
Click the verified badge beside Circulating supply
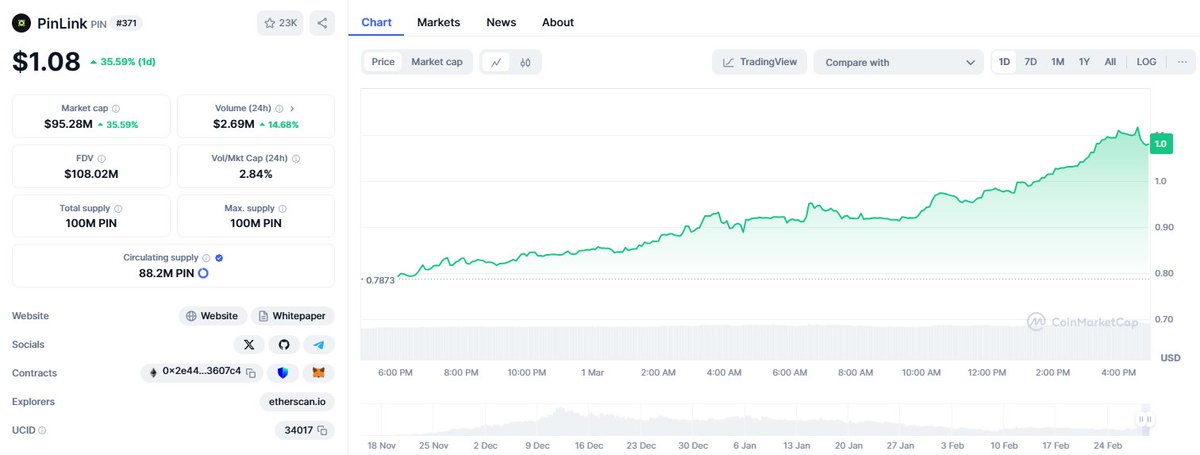(x=219, y=257)
